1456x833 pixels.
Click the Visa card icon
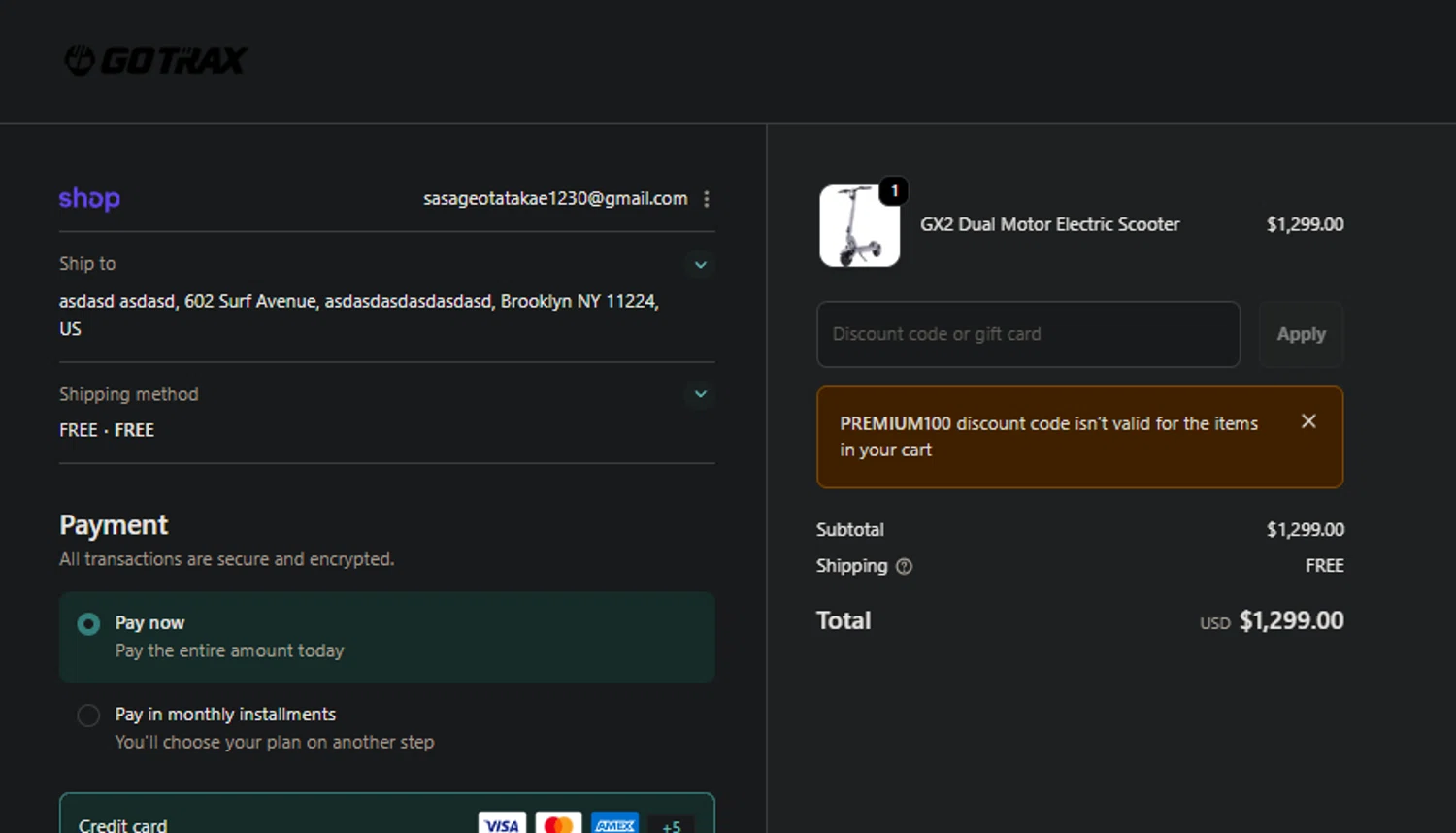[502, 824]
